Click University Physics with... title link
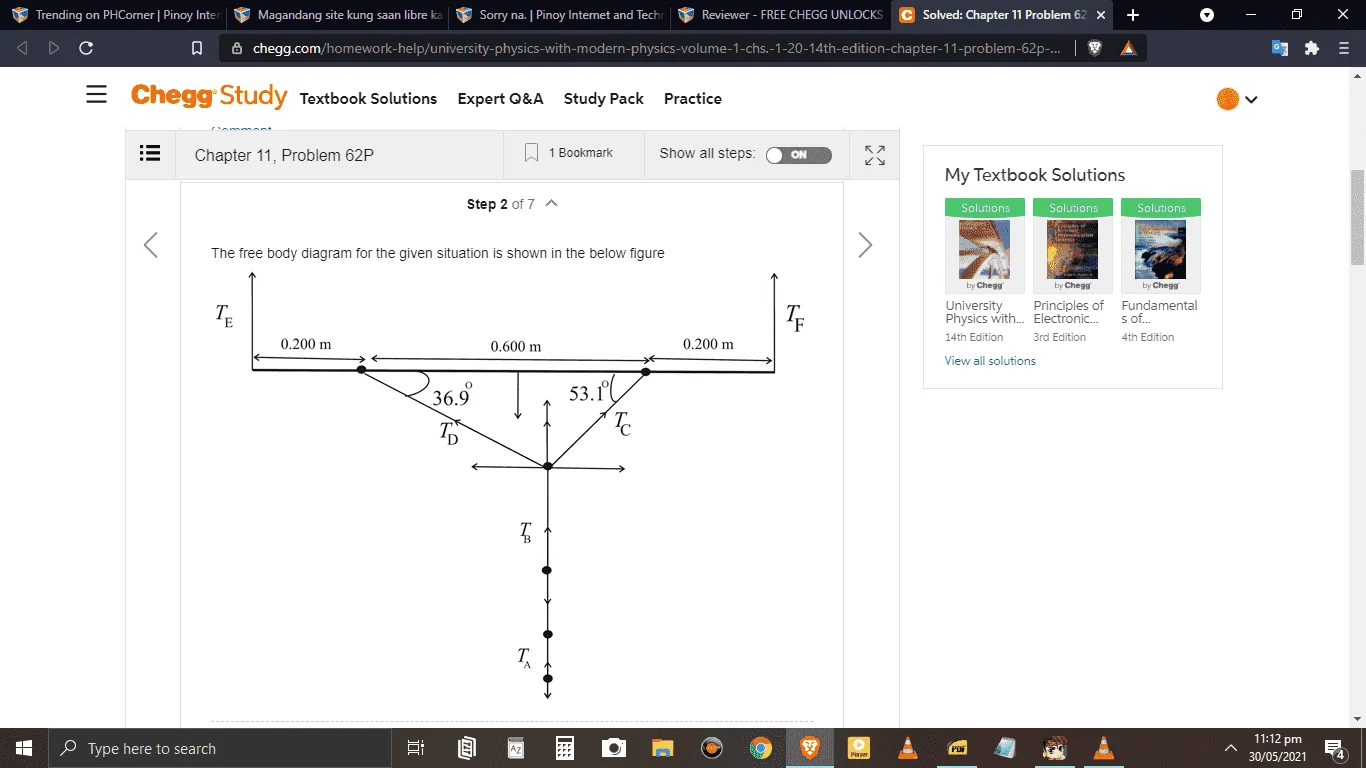This screenshot has width=1366, height=768. click(985, 312)
